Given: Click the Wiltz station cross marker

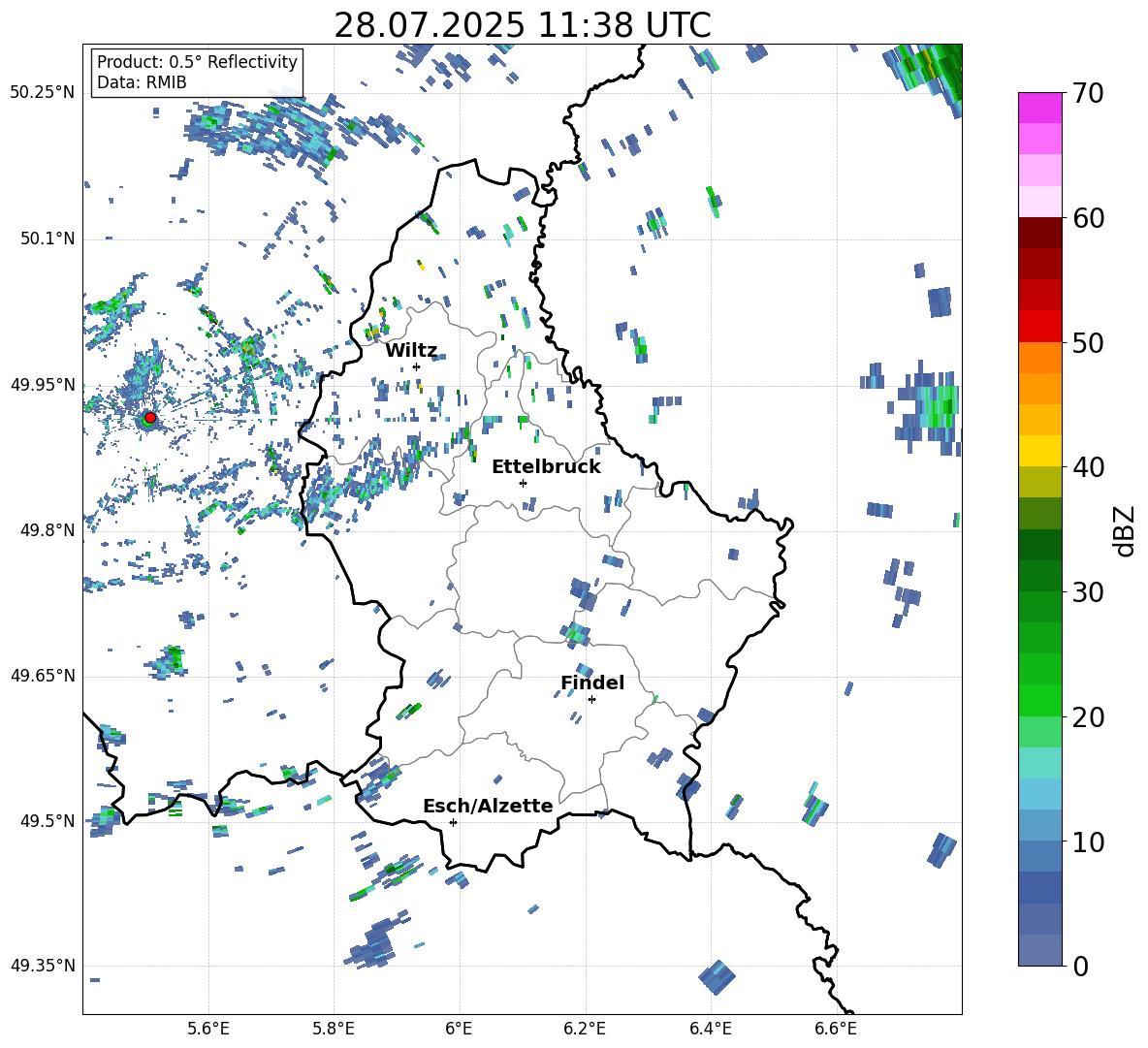Looking at the screenshot, I should 417,366.
